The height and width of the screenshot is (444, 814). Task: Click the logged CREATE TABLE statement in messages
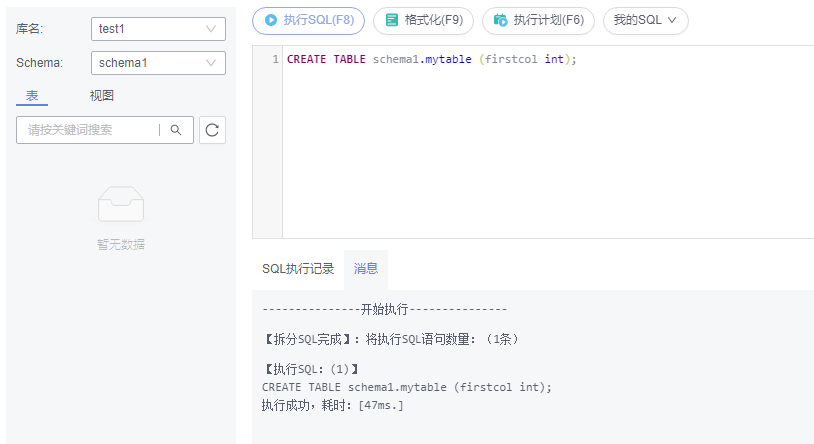click(406, 387)
